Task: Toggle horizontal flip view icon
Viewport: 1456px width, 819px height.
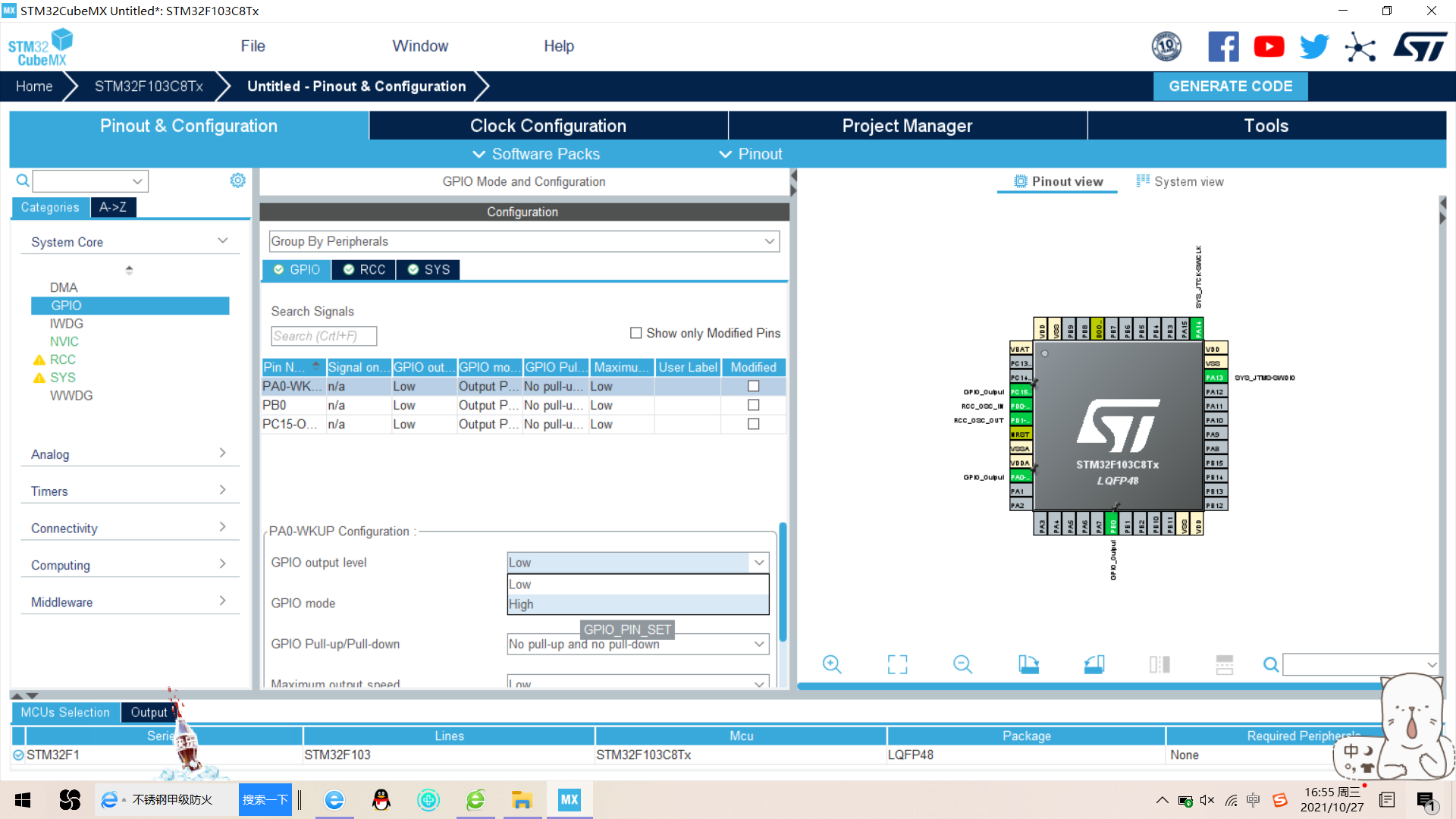Action: pyautogui.click(x=1159, y=665)
